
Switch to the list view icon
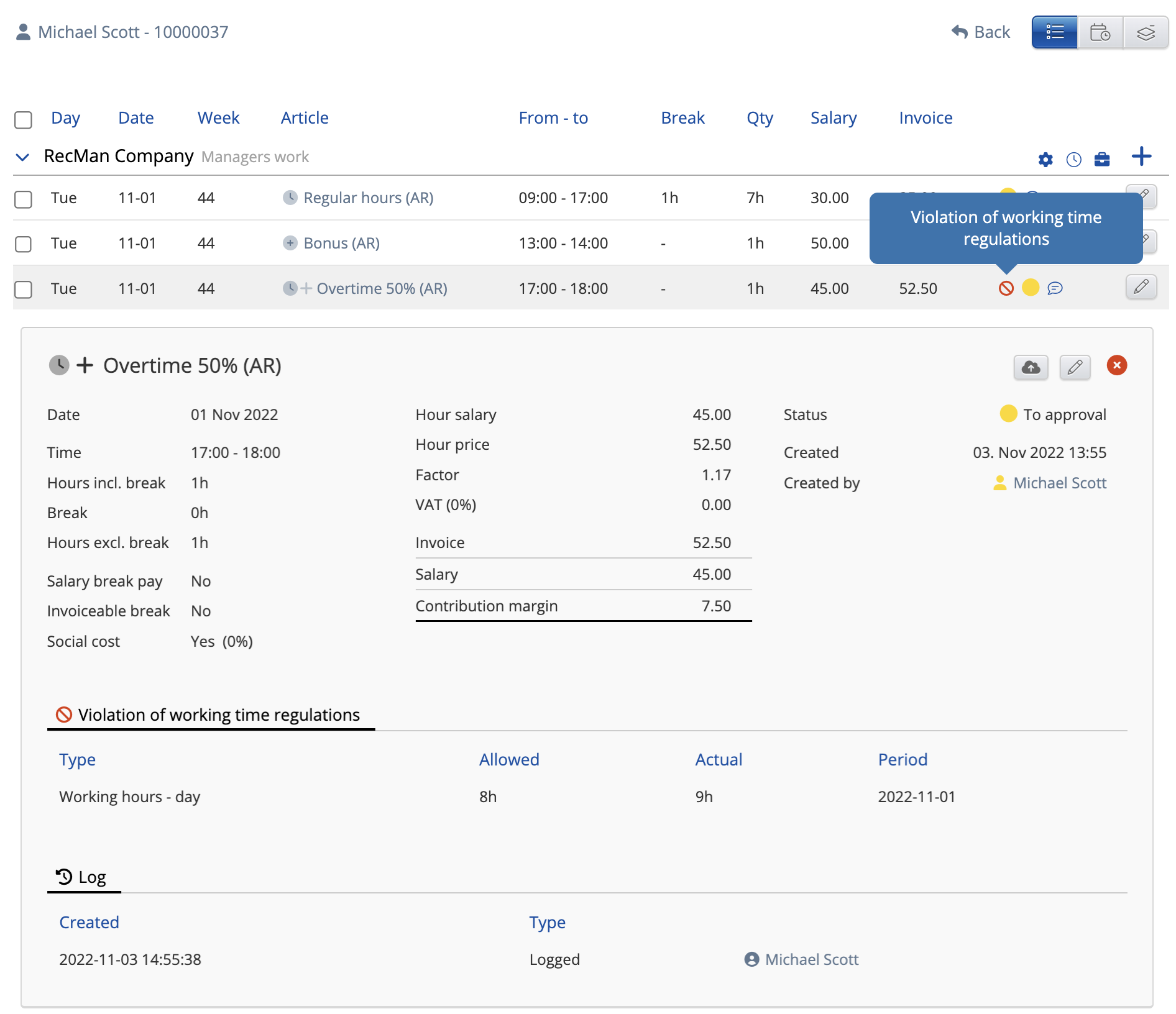click(1054, 32)
